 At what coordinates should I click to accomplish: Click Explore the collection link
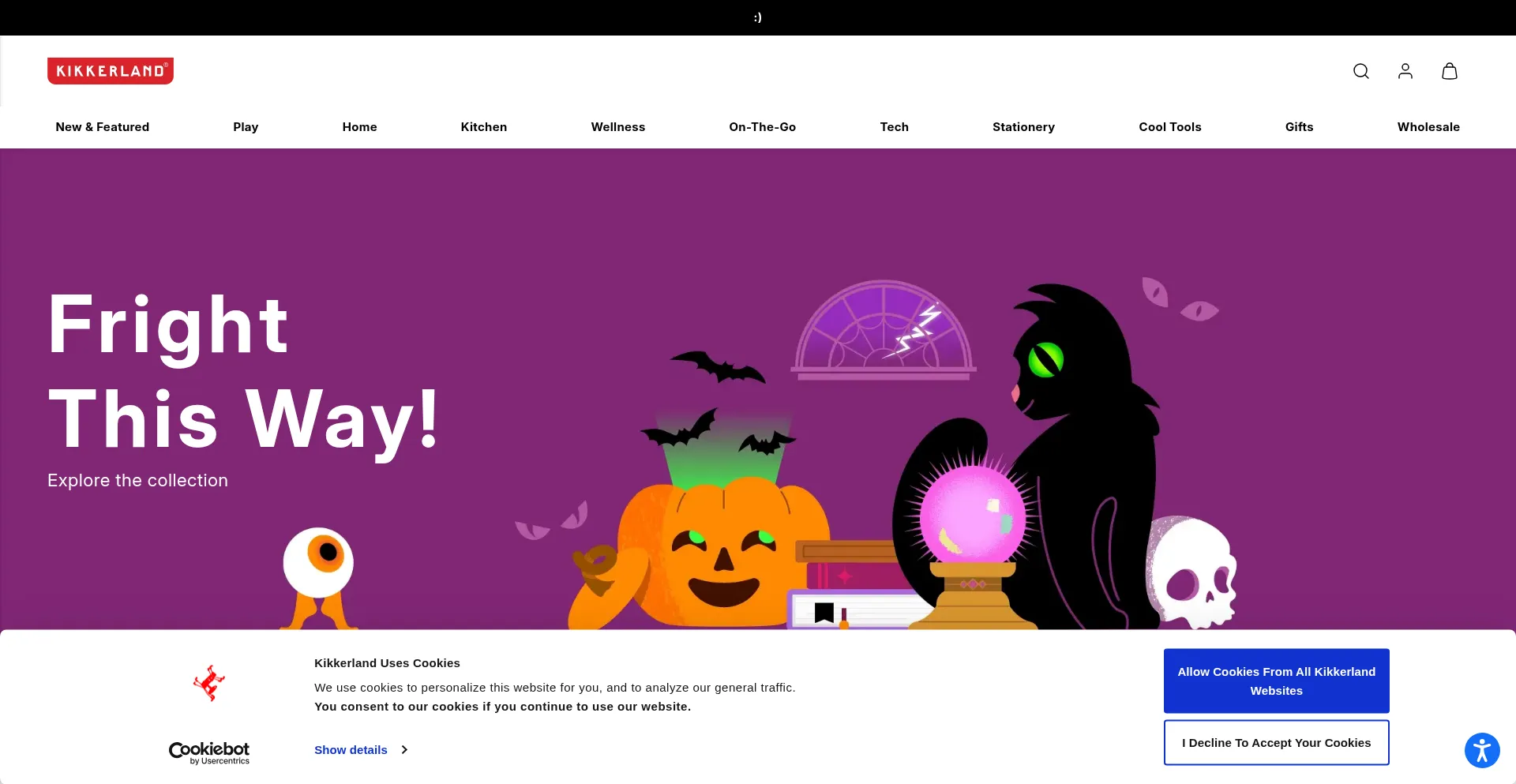click(x=137, y=481)
